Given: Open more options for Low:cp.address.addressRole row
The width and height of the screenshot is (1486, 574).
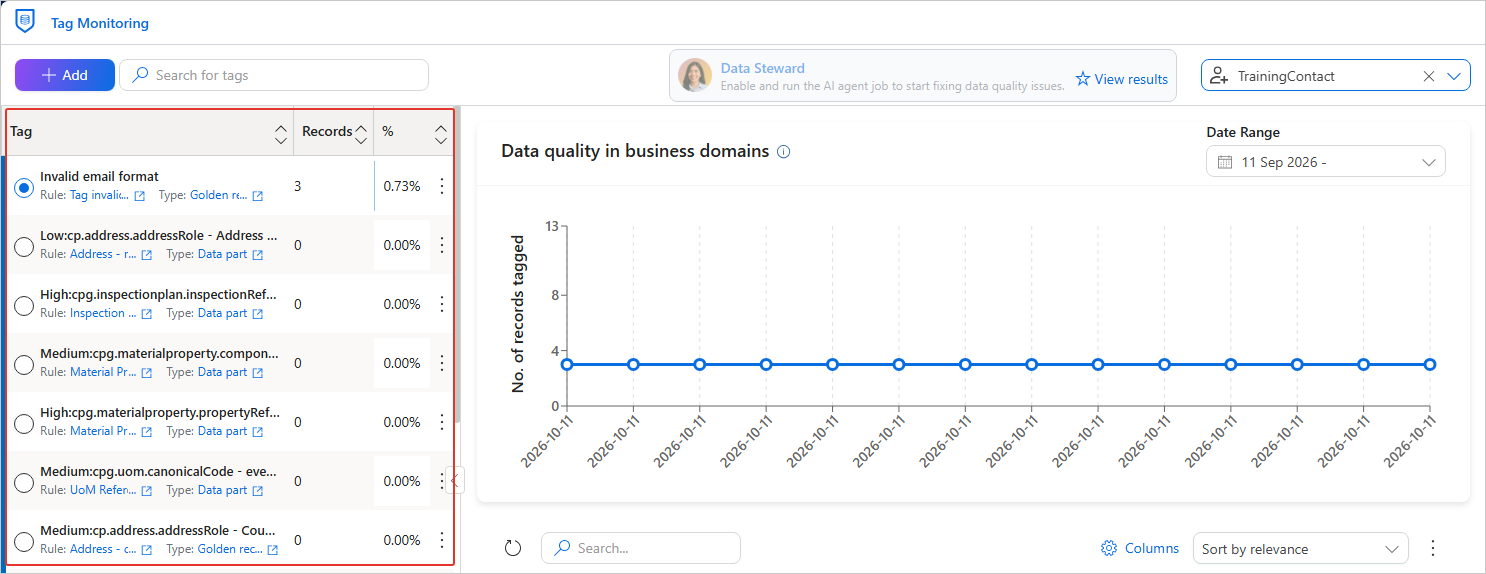Looking at the screenshot, I should [442, 245].
